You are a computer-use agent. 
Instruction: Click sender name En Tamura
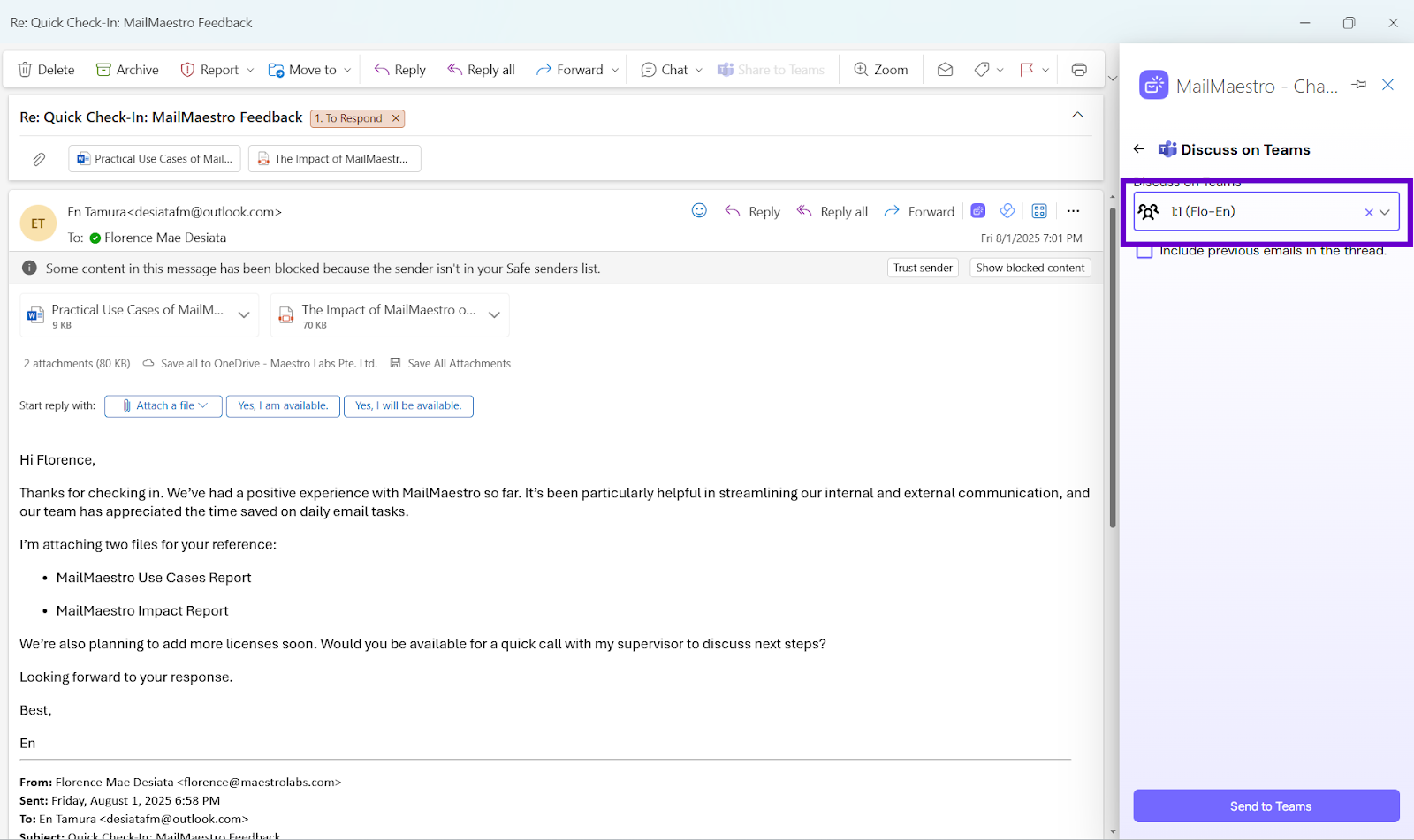[x=97, y=212]
